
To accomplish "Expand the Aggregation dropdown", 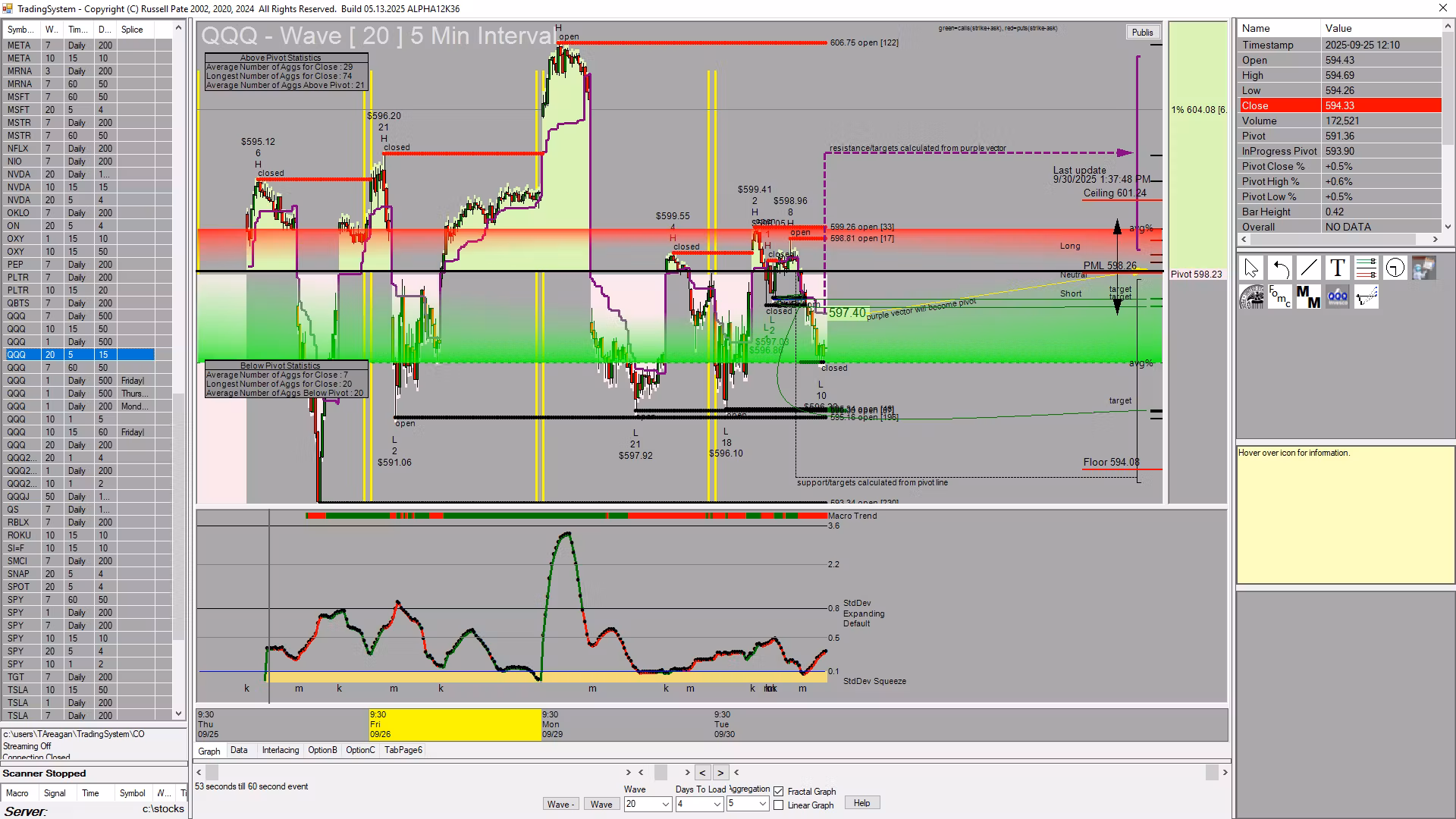I will point(763,805).
